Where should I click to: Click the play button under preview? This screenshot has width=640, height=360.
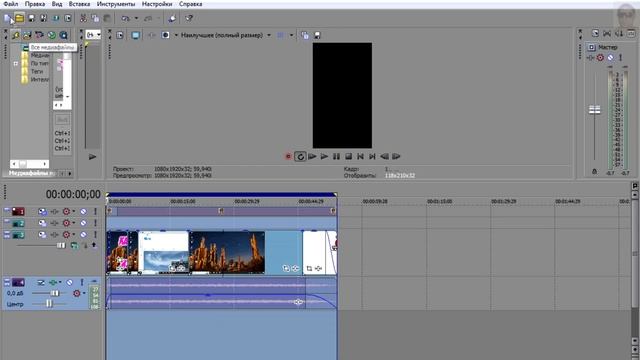[x=324, y=156]
